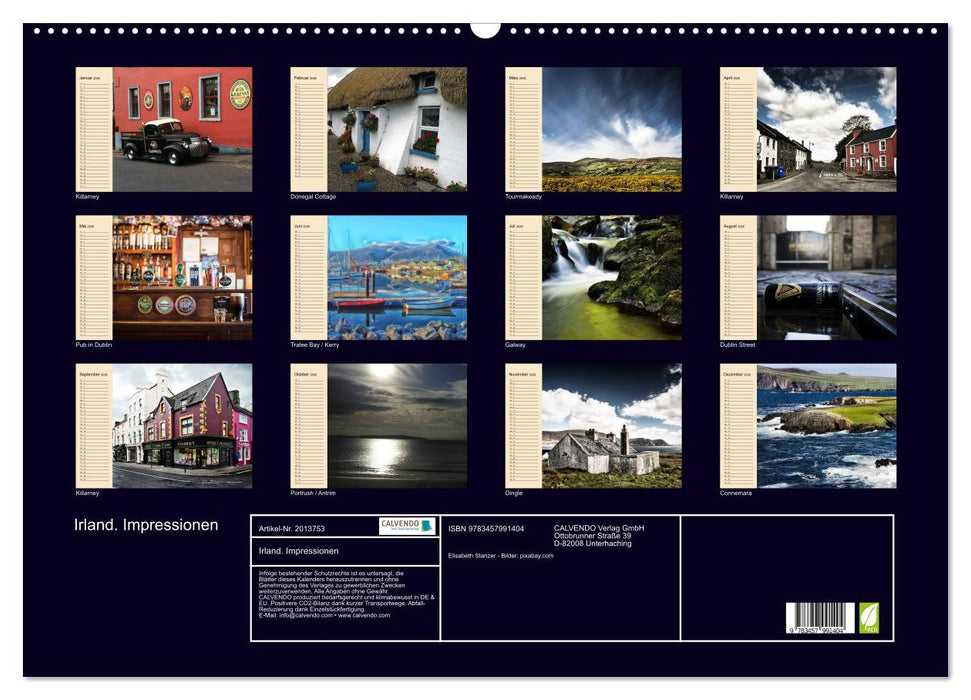Click the large 'Irland. Impressionen' title at left
The height and width of the screenshot is (700, 971).
pyautogui.click(x=146, y=525)
